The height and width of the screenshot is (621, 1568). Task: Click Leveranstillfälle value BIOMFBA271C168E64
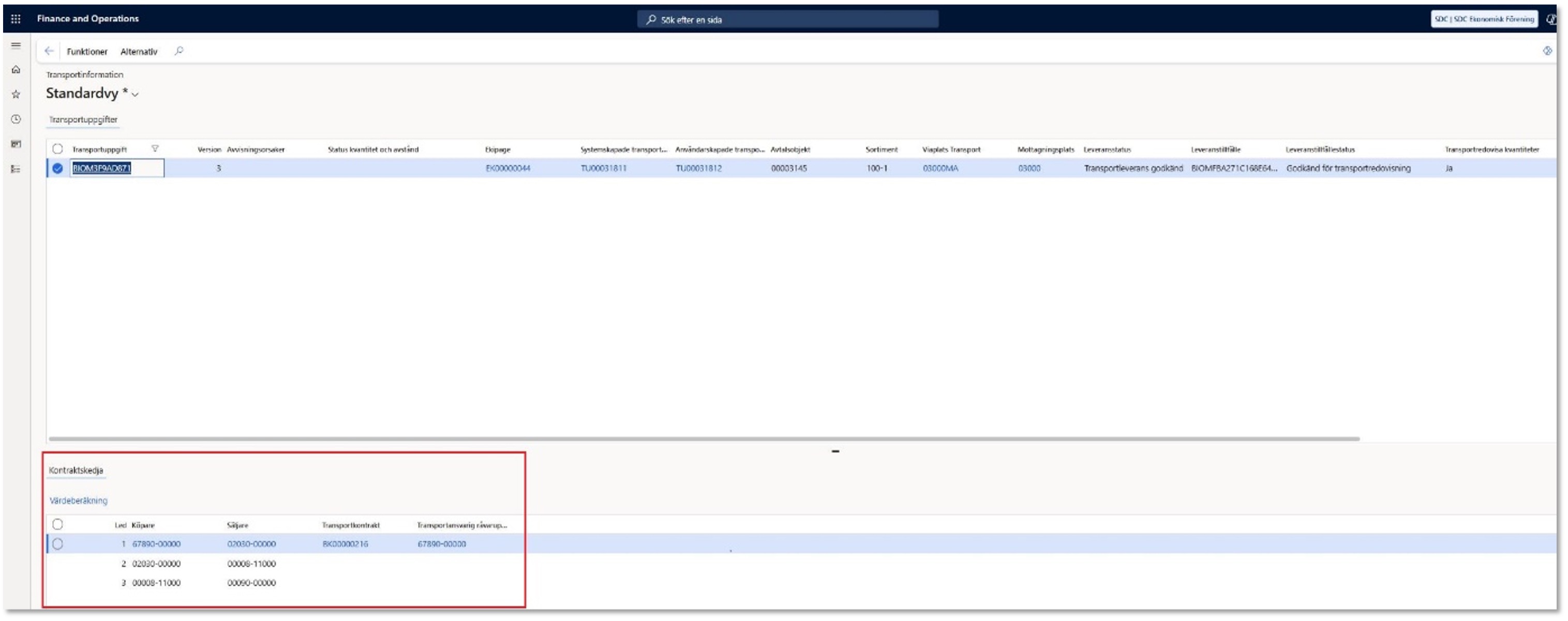[1234, 169]
